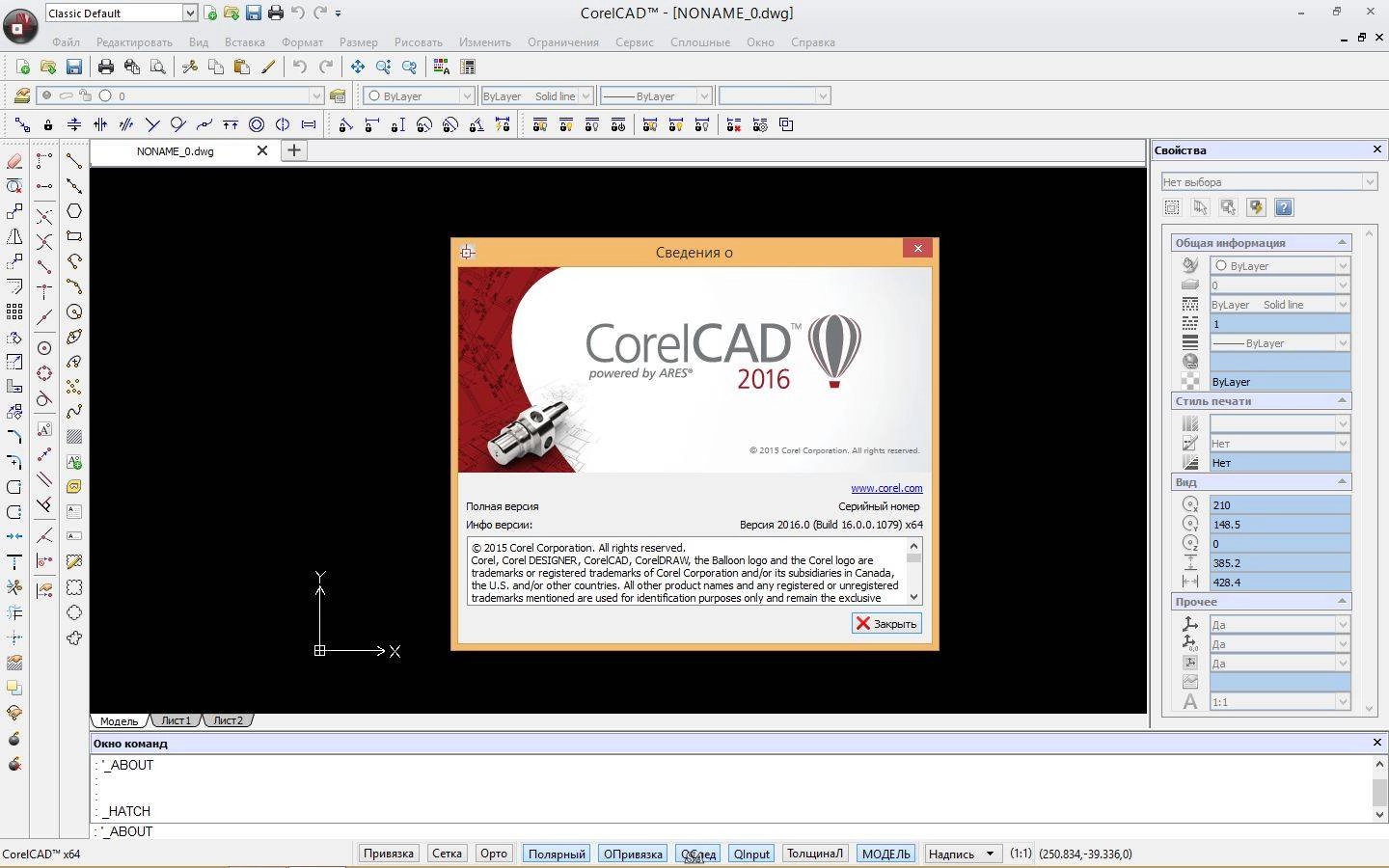Image resolution: width=1389 pixels, height=868 pixels.
Task: Click the Save floppy disk toolbar icon
Action: (x=74, y=67)
